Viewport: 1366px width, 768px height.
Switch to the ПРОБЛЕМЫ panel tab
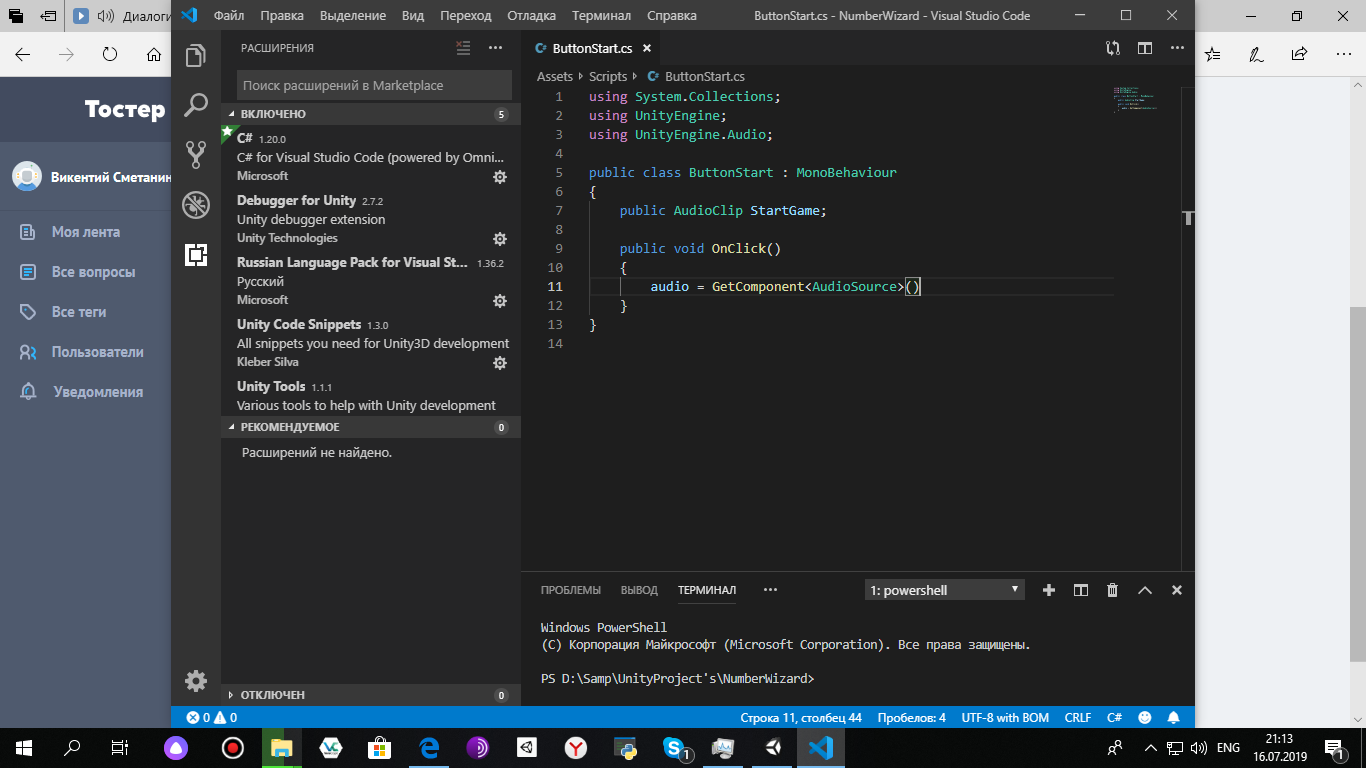coord(571,590)
